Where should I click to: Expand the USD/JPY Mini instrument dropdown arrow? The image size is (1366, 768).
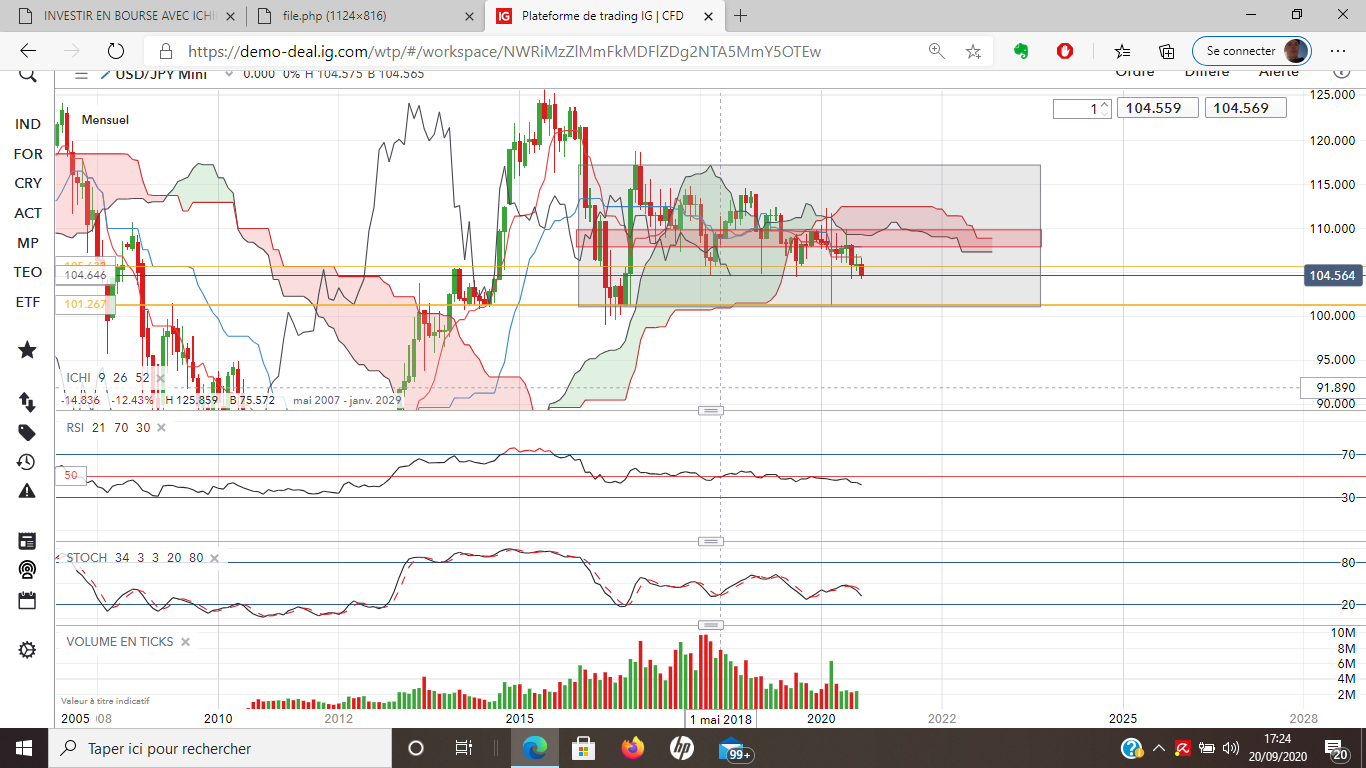click(105, 74)
